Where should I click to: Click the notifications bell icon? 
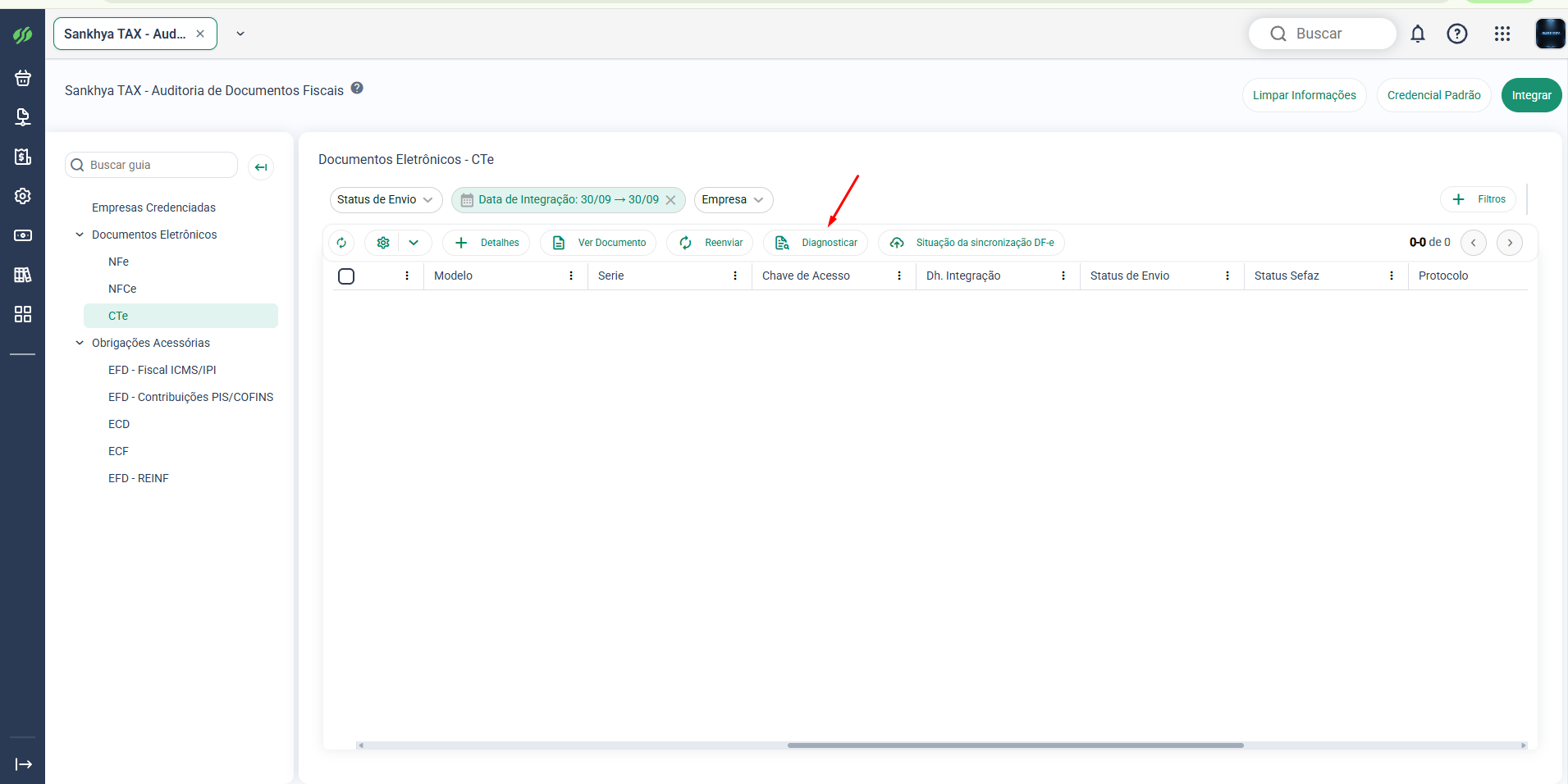coord(1417,34)
